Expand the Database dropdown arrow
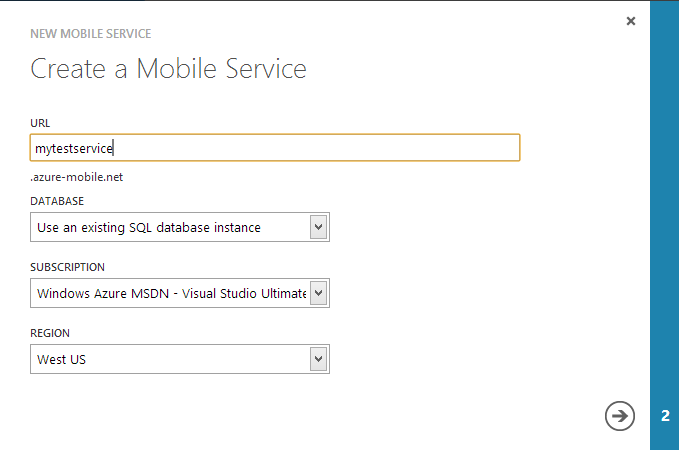 (x=318, y=227)
